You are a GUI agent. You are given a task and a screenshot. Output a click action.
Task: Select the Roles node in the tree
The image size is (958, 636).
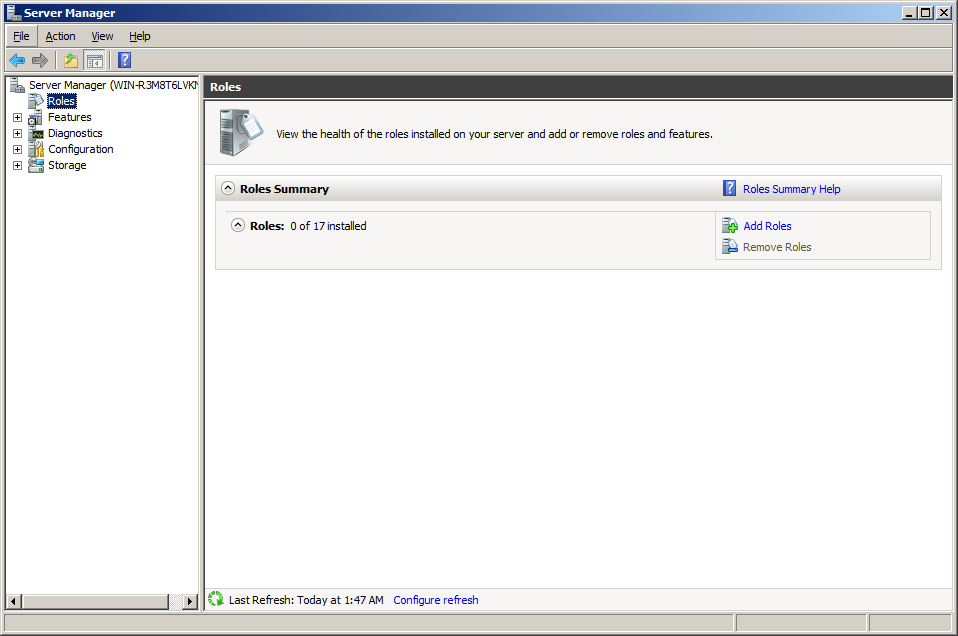pos(61,101)
